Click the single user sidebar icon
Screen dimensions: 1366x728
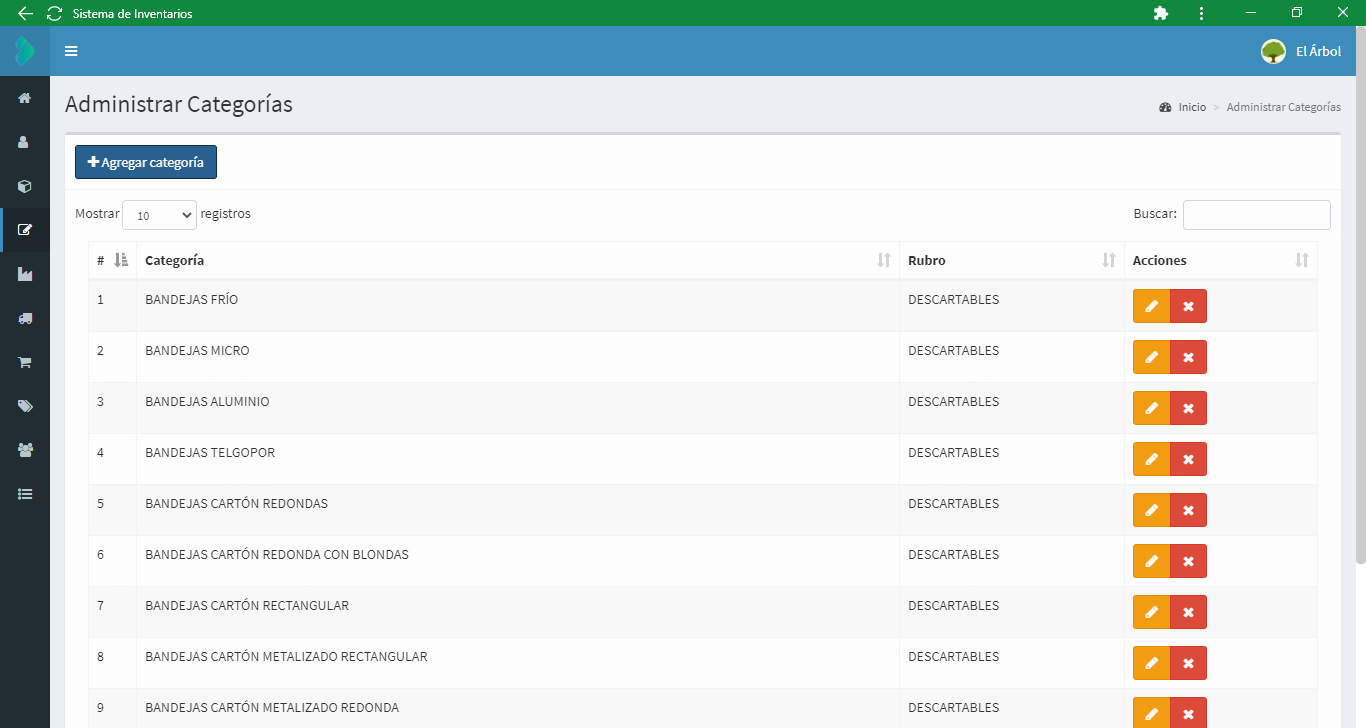coord(25,142)
